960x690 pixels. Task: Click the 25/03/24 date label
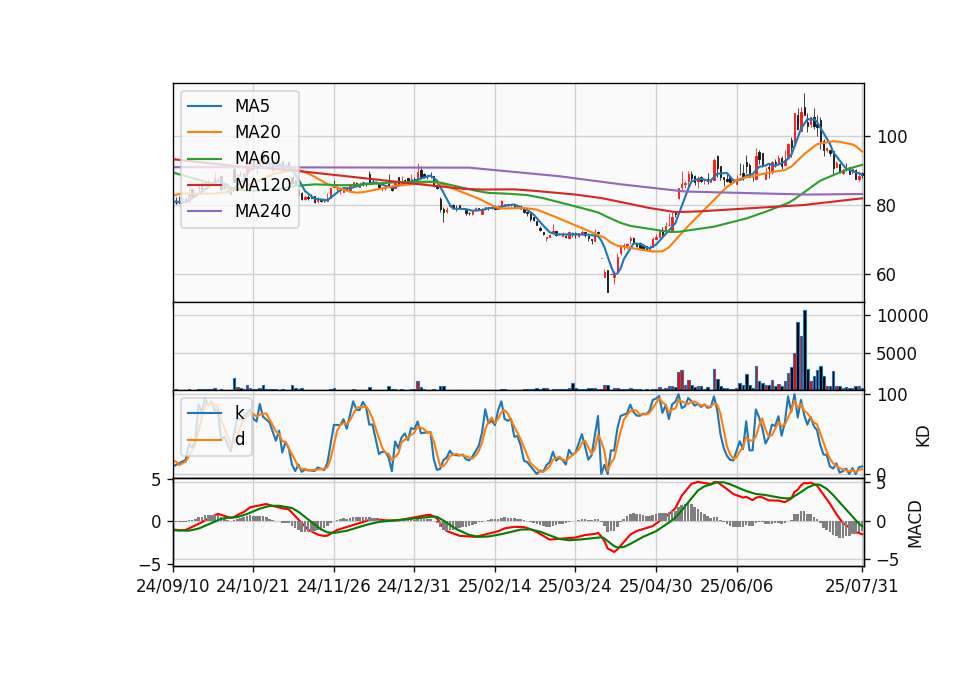(x=575, y=586)
